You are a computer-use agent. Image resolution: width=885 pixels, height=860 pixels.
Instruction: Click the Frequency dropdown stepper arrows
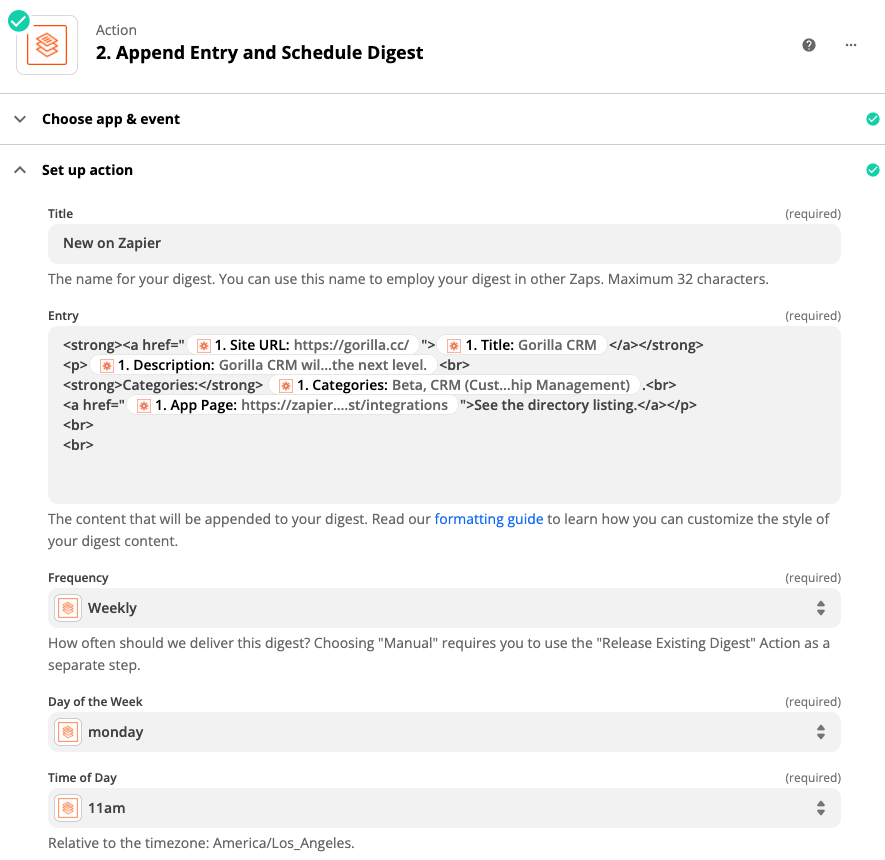tap(821, 608)
